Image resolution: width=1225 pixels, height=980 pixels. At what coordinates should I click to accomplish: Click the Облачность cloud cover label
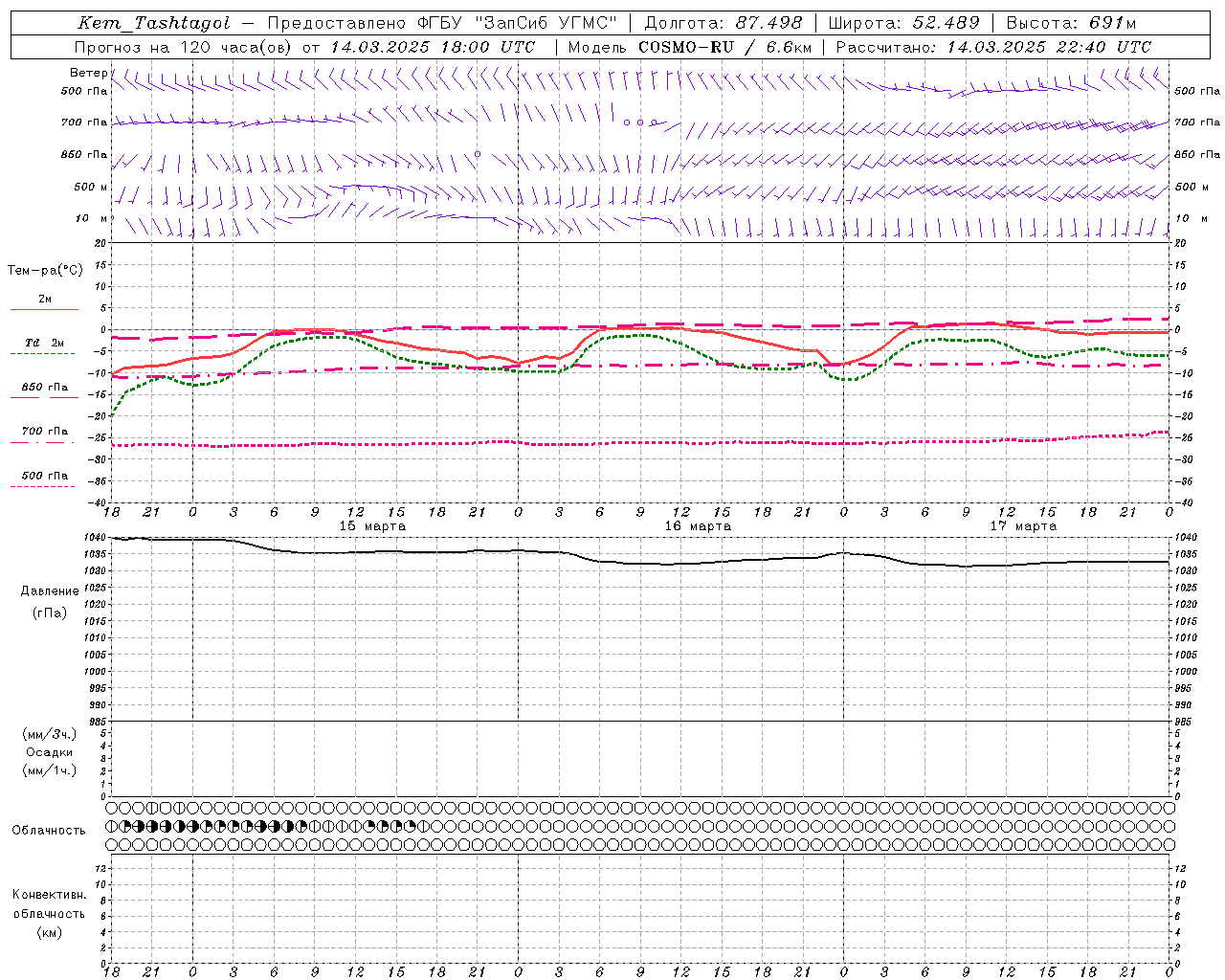point(49,830)
